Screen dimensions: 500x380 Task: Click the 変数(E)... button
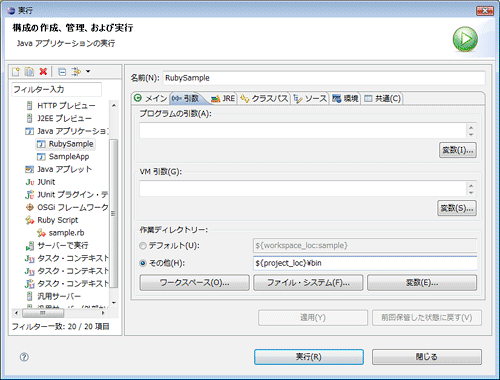(x=422, y=283)
